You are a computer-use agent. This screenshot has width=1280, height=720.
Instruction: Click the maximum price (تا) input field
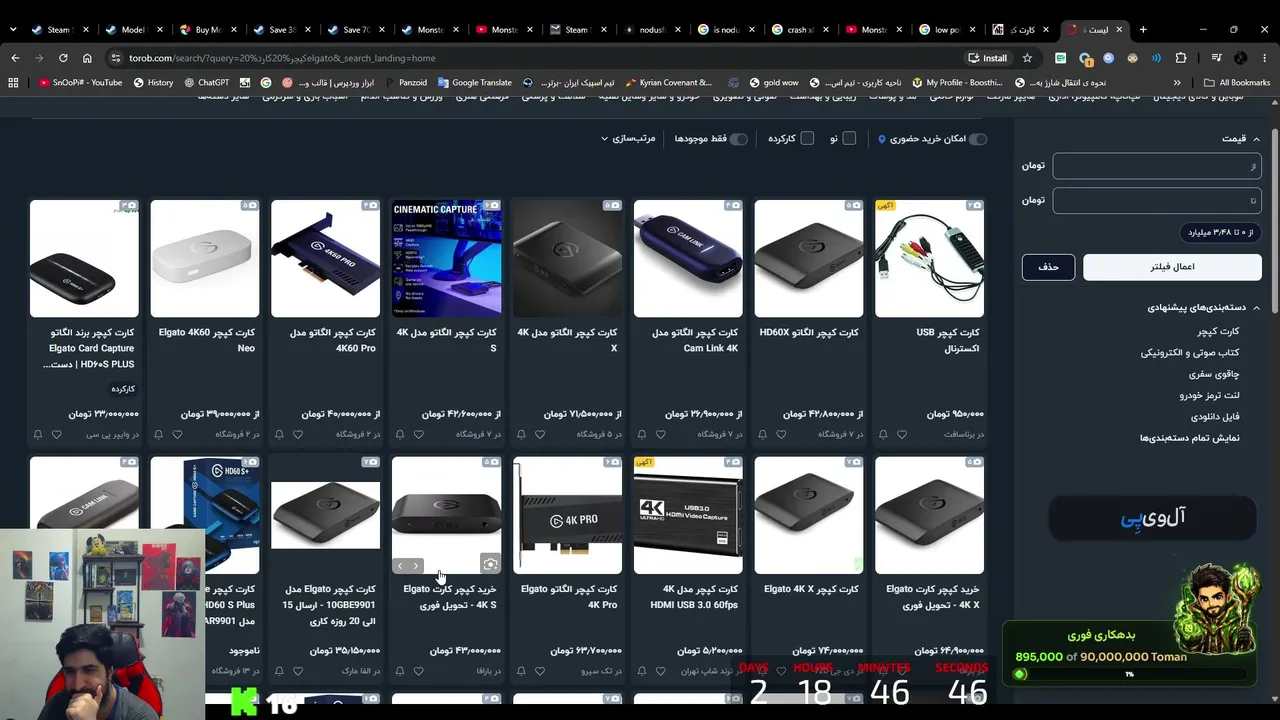pos(1157,200)
